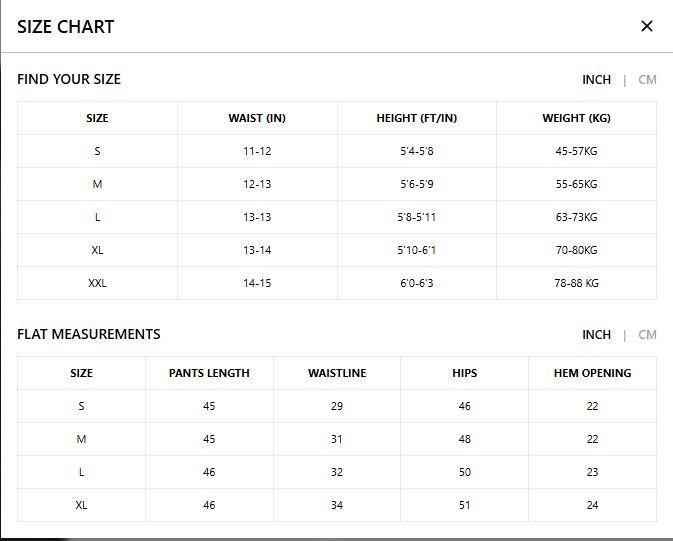This screenshot has height=541, width=673.
Task: Click the SIZE CHART title
Action: (66, 27)
